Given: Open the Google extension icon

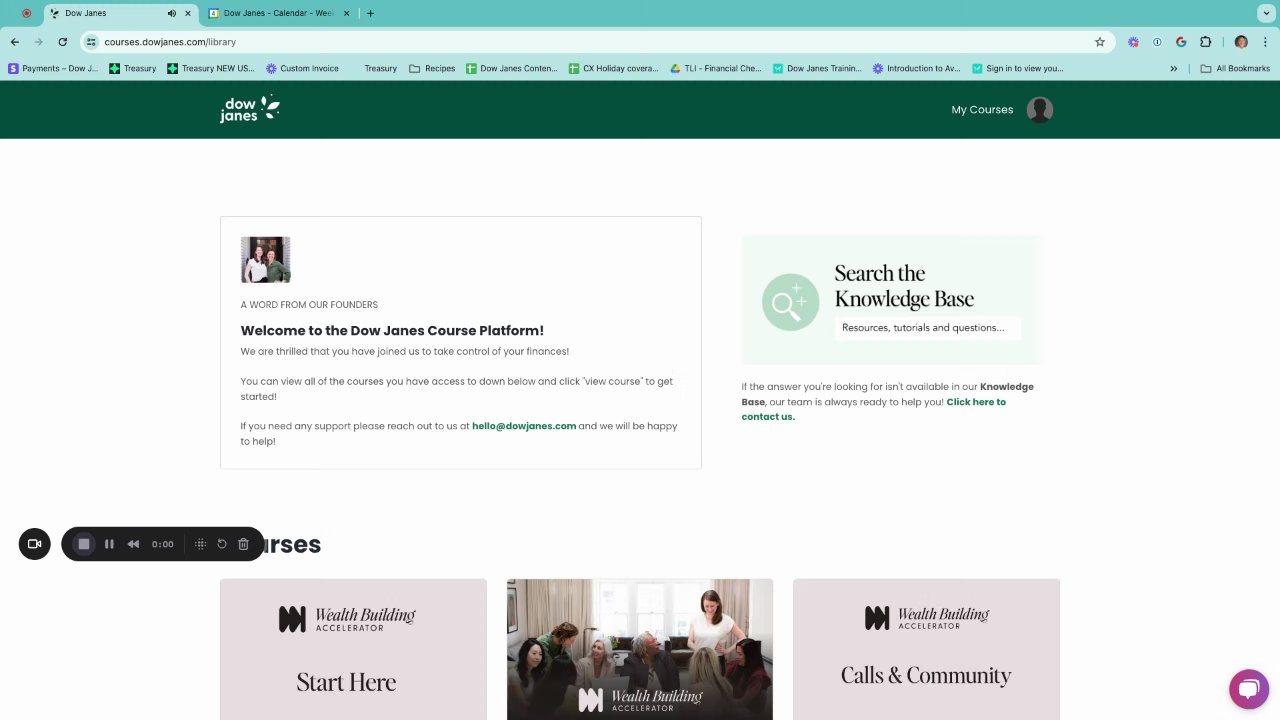Looking at the screenshot, I should 1181,42.
